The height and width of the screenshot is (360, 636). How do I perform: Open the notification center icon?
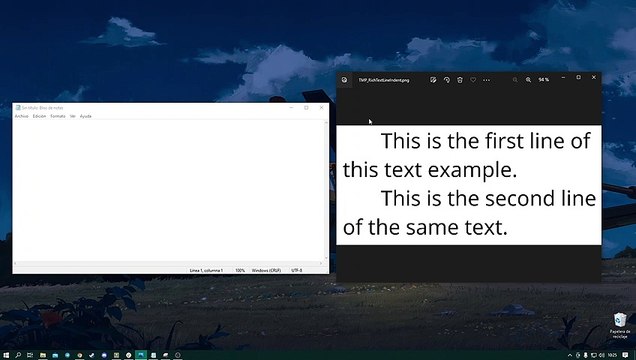click(x=625, y=355)
